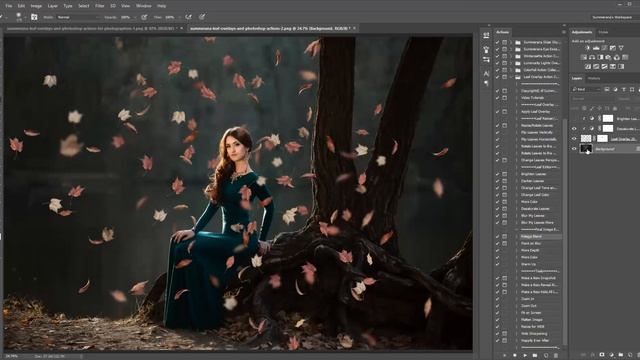
Task: Toggle pressure for opacity icon
Action: (x=144, y=17)
